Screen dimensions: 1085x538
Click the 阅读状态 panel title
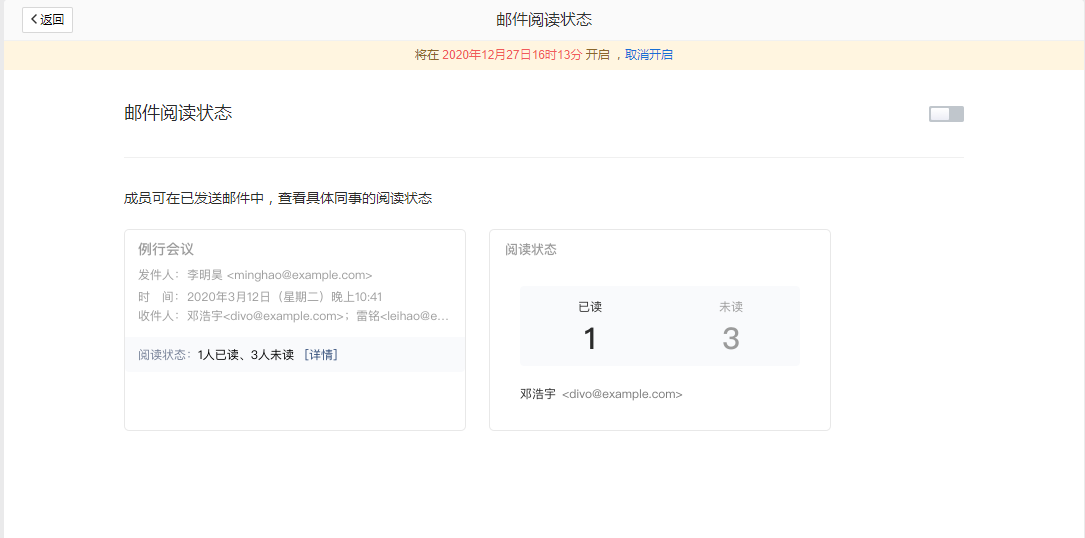click(x=531, y=249)
